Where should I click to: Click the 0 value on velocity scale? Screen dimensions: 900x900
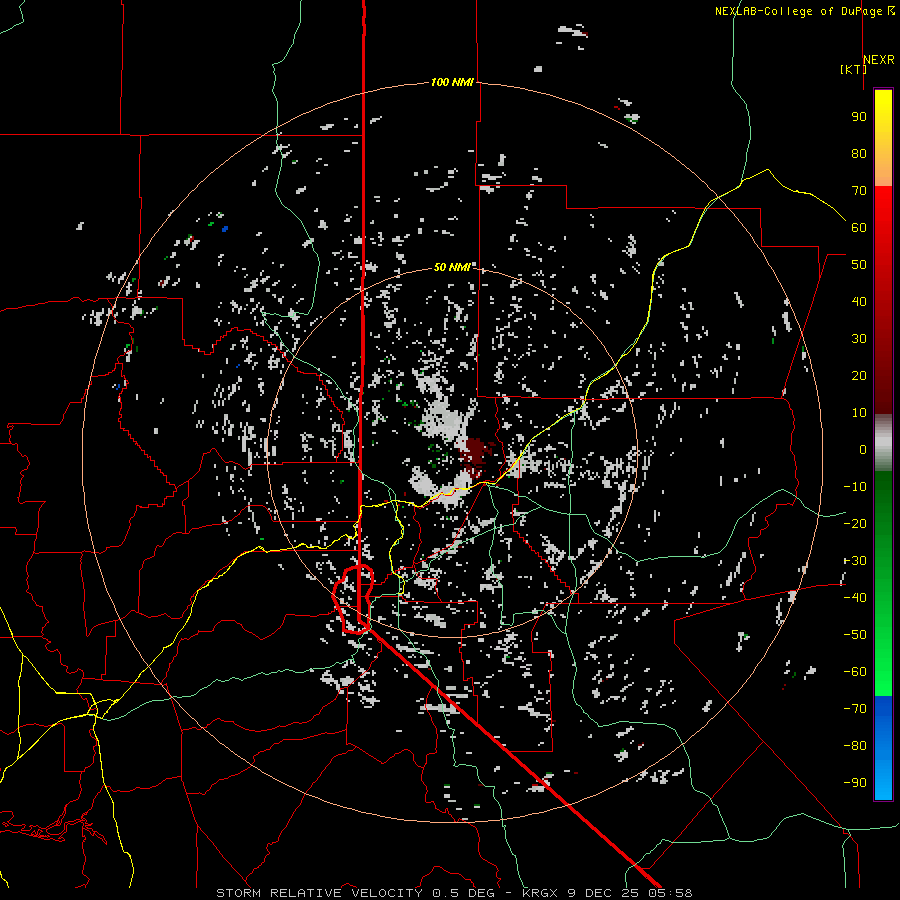pos(863,449)
